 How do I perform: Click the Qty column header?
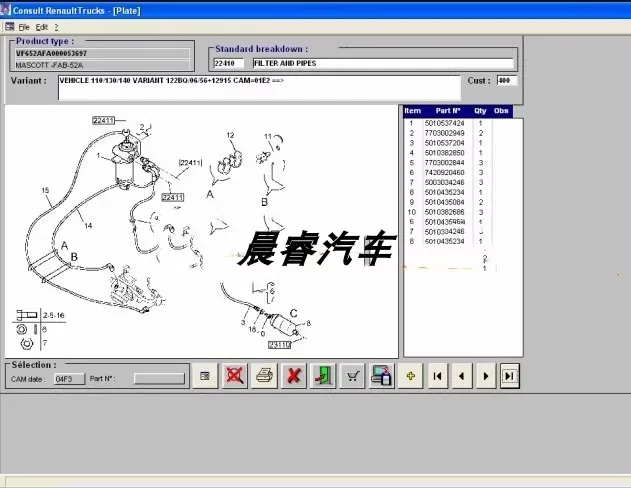click(x=480, y=111)
